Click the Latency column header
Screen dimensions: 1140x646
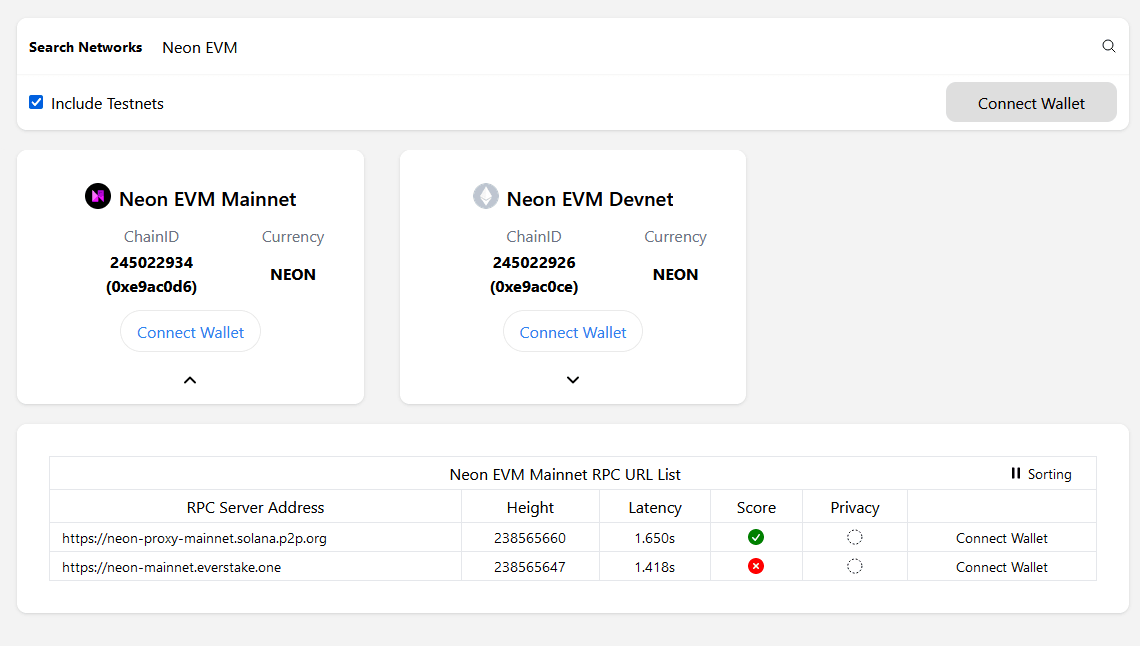(655, 507)
